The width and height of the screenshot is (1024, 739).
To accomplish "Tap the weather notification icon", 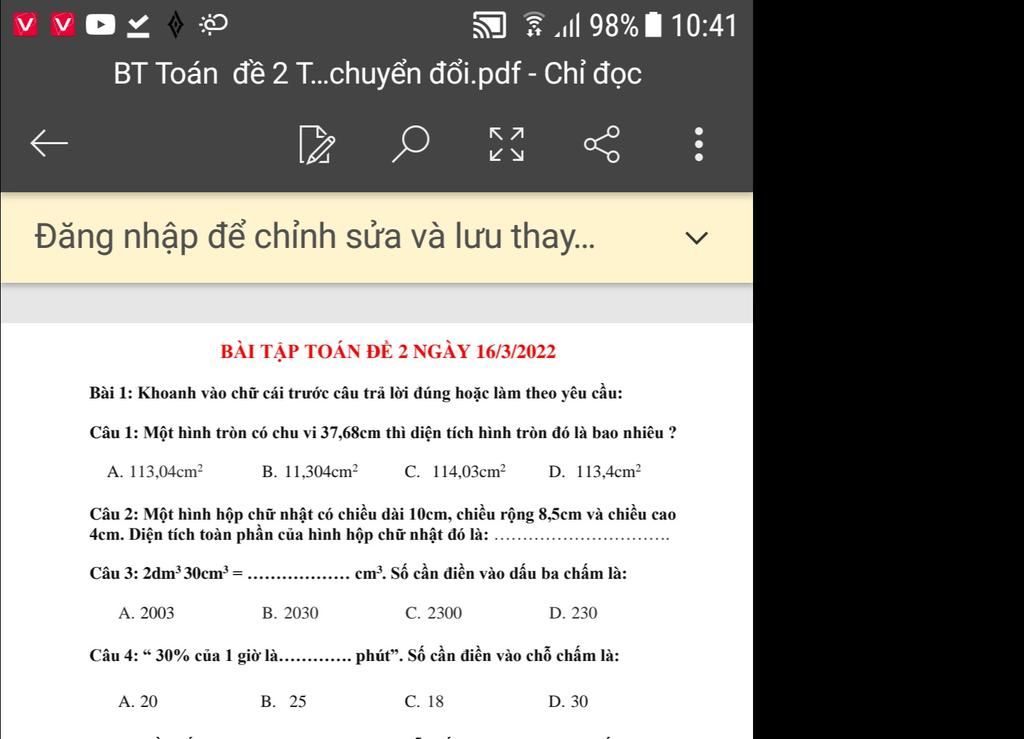I will pos(214,25).
